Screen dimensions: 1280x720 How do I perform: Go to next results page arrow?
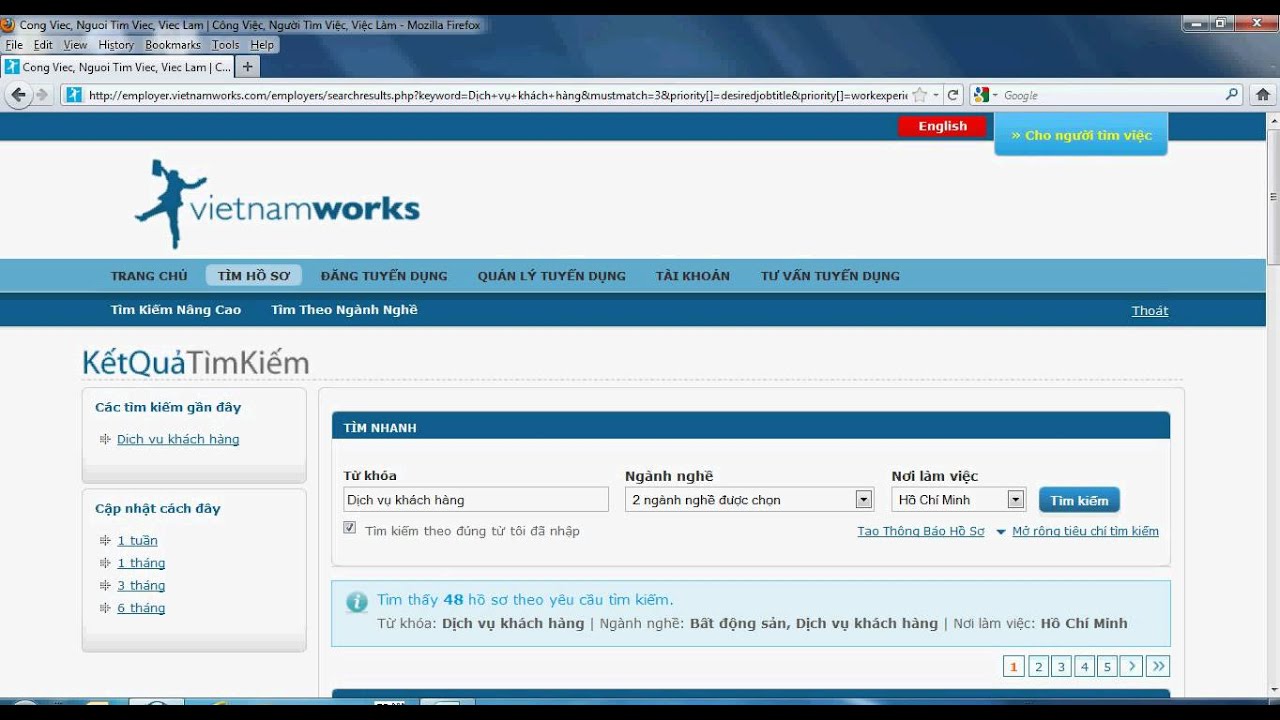point(1131,666)
